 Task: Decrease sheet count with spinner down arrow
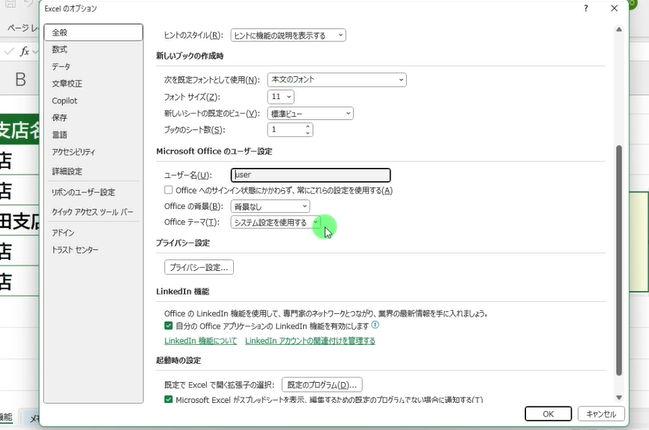click(x=308, y=133)
